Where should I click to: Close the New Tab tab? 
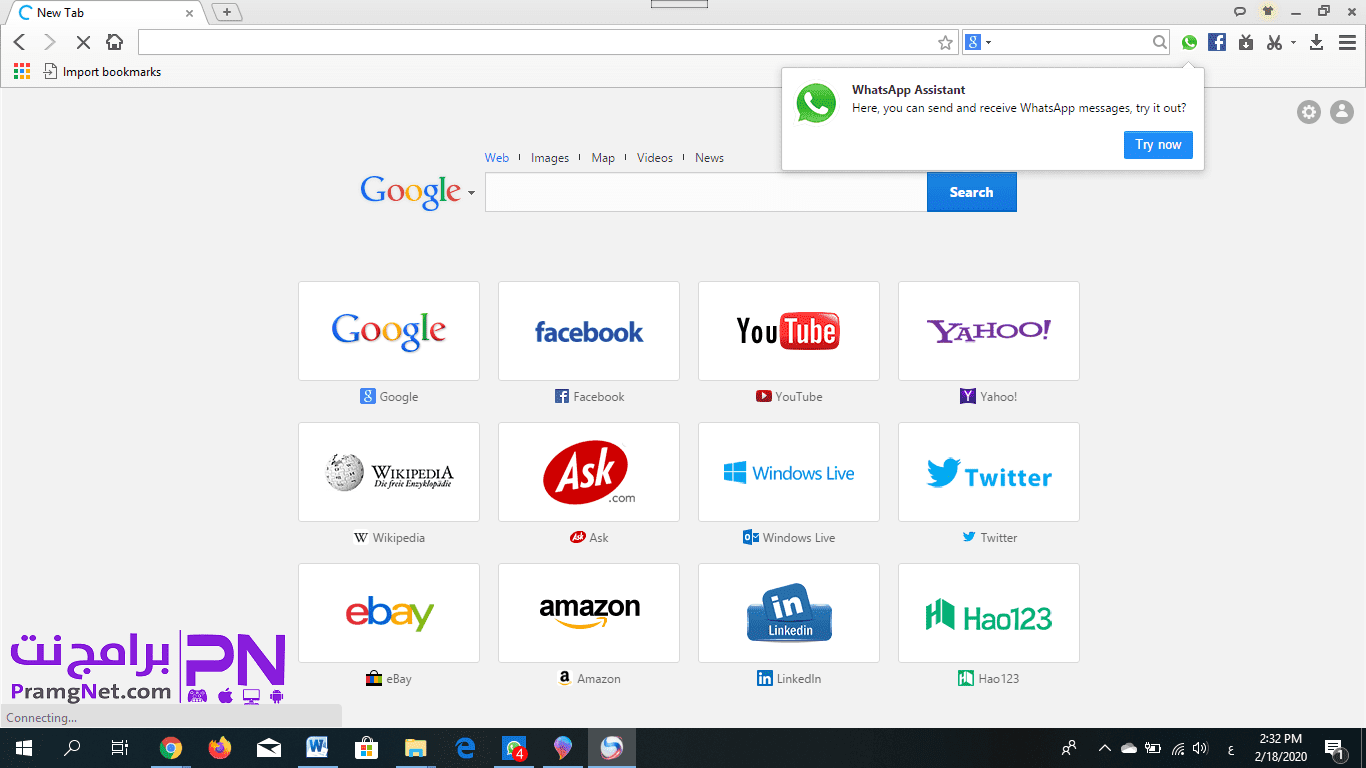190,13
